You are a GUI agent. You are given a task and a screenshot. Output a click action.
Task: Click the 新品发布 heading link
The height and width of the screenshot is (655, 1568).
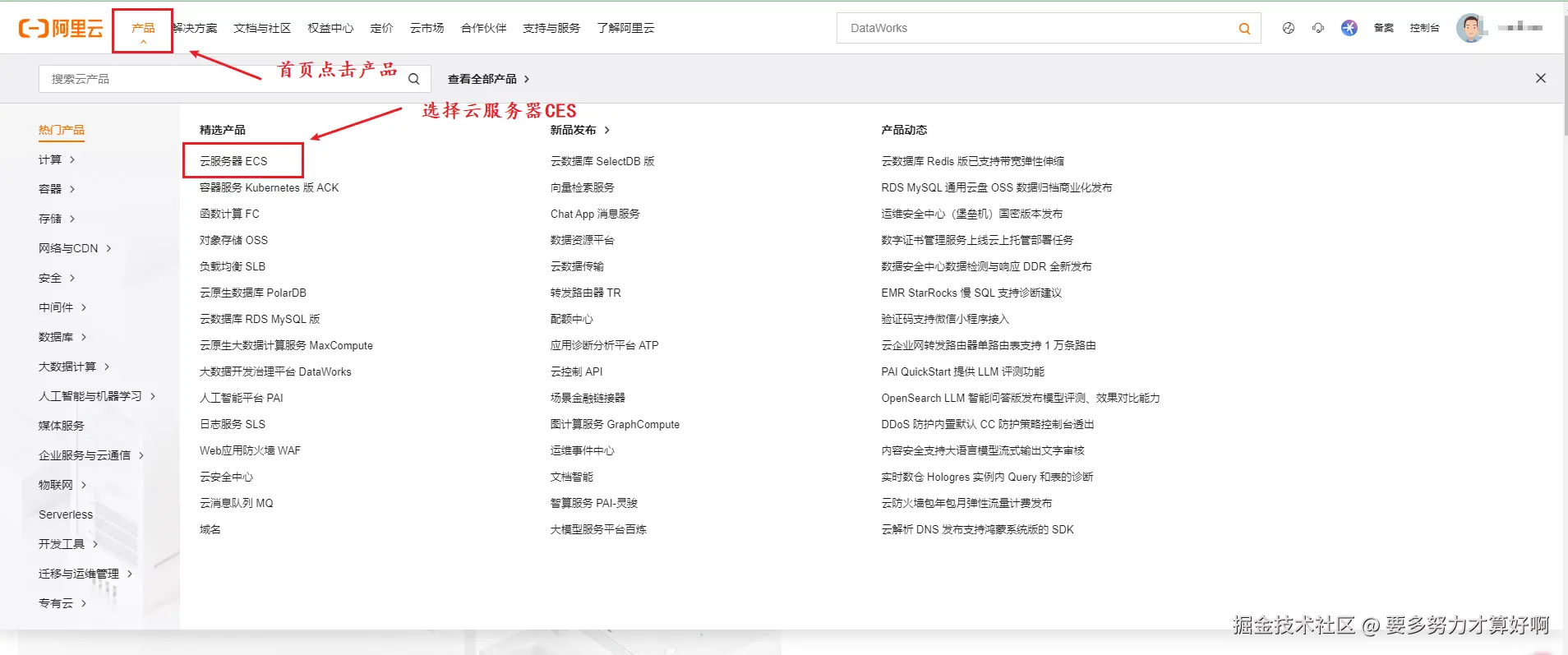click(579, 130)
